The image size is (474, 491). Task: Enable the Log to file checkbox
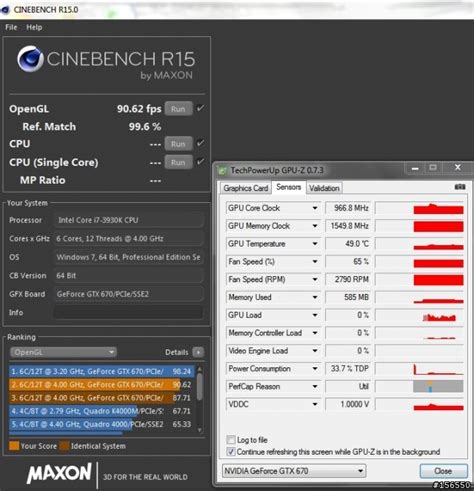coord(230,440)
